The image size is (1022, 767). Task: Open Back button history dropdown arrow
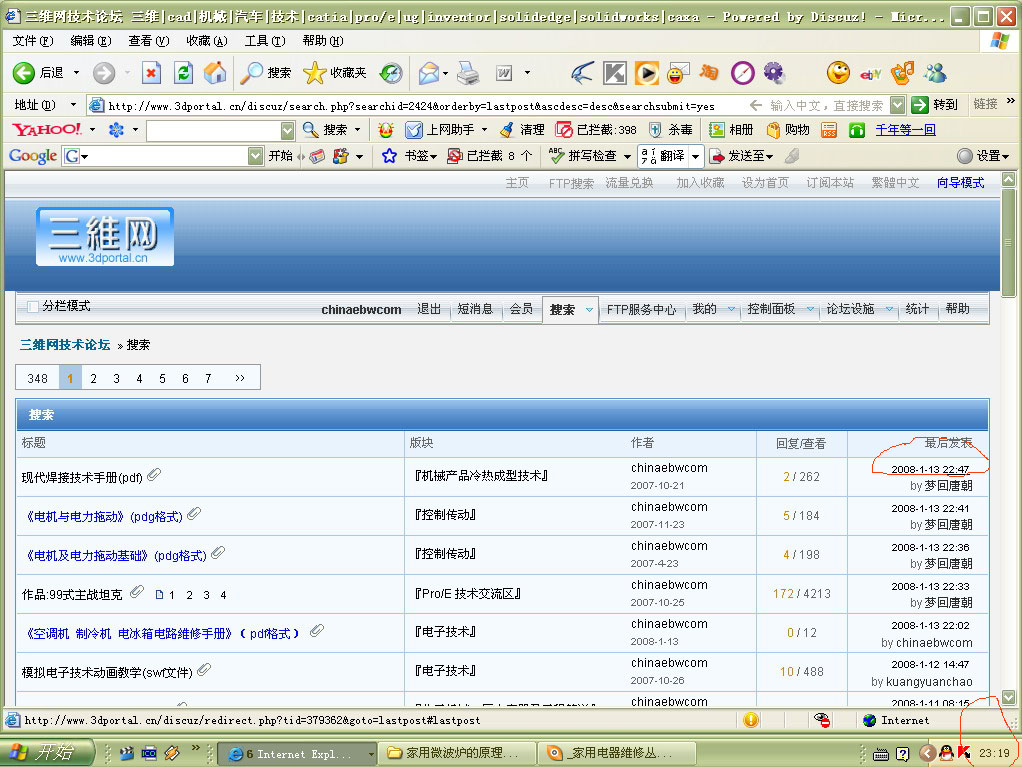click(76, 72)
